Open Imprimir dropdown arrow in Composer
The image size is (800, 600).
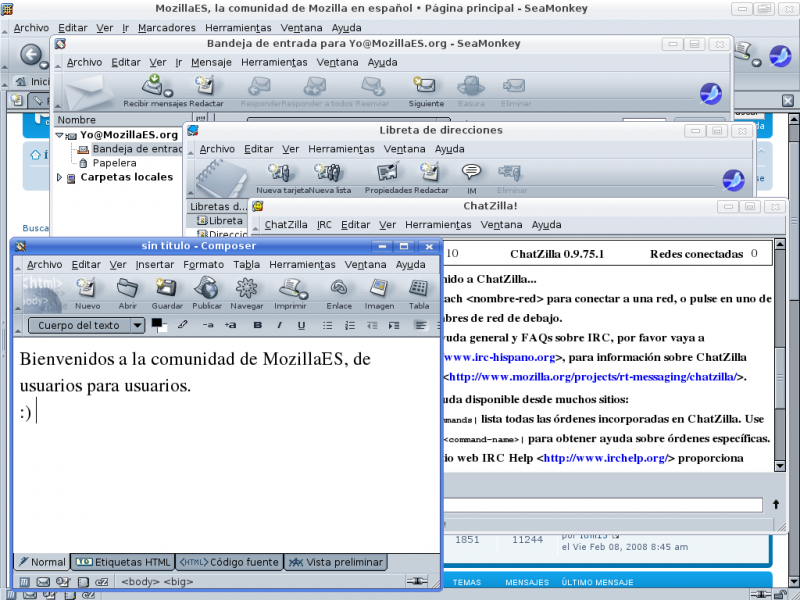pyautogui.click(x=304, y=295)
